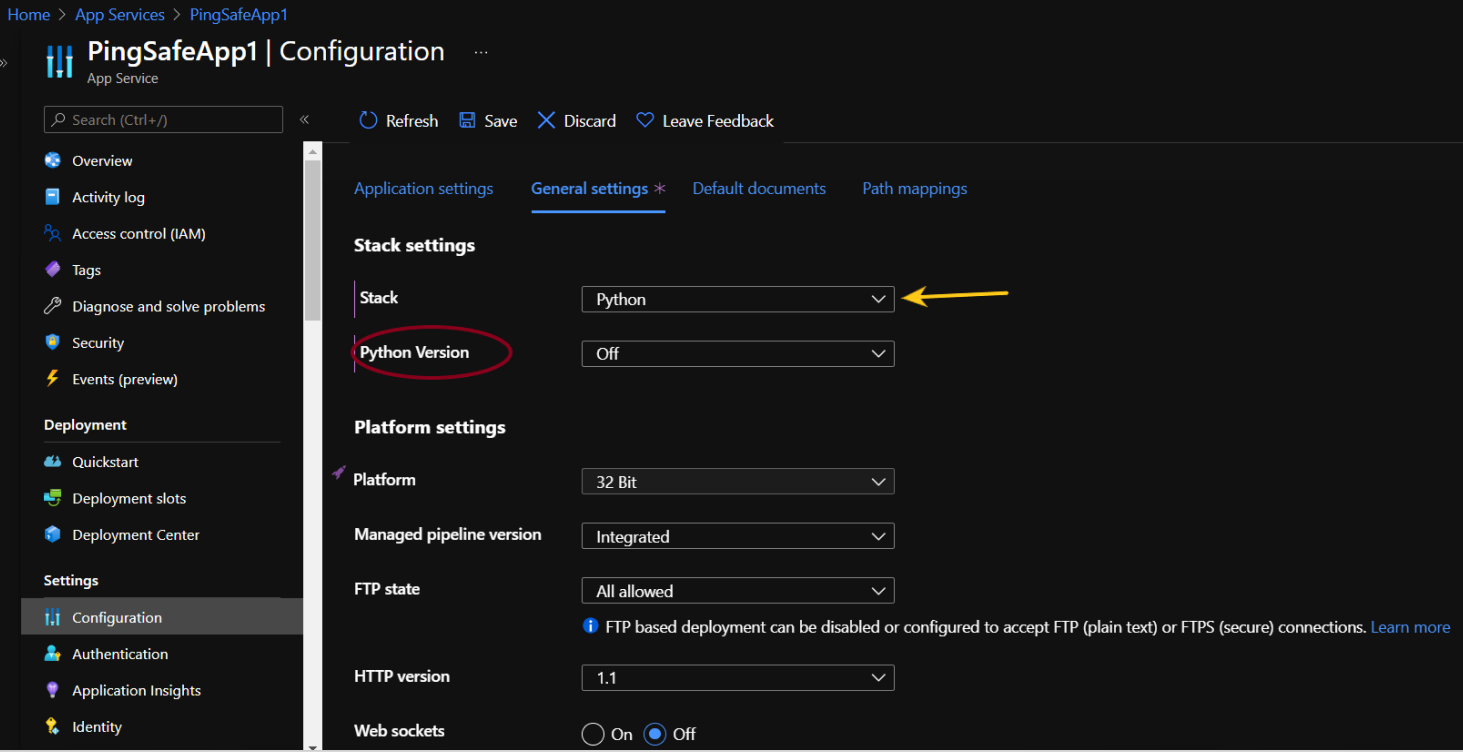Switch to the Path mappings tab
1463x752 pixels.
pos(914,189)
